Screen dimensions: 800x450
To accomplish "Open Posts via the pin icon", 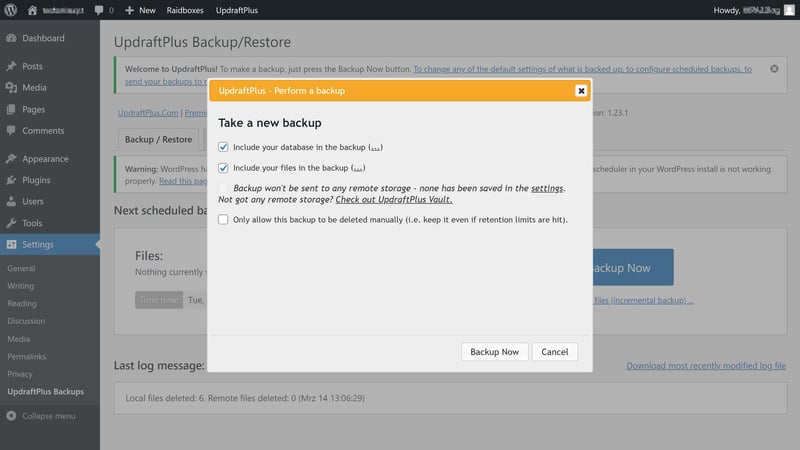I will [x=11, y=66].
